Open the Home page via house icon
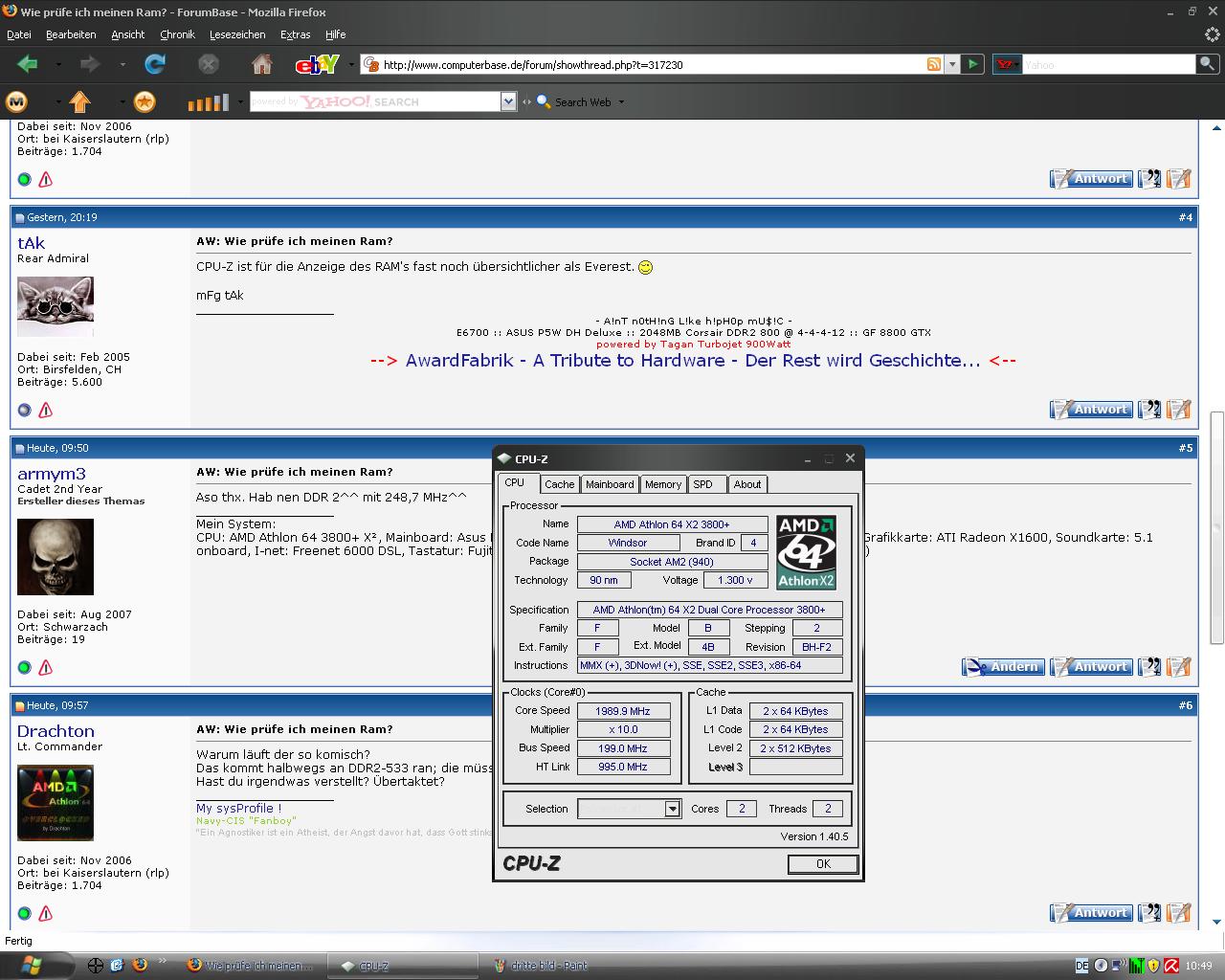Screen dimensions: 1225x980 coord(261,64)
